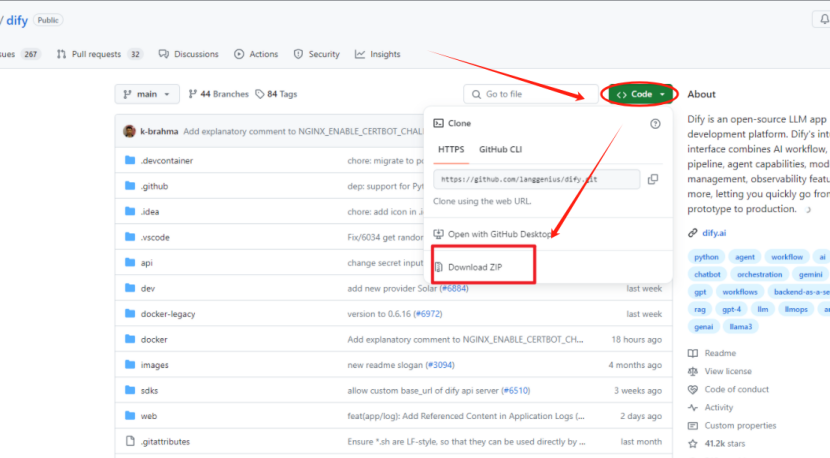Select Open with GitHub Desktop option
The height and width of the screenshot is (458, 830).
493,234
